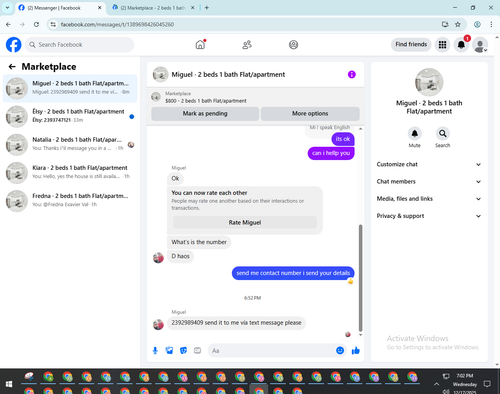
Task: Open Kiara conversation in the list
Action: pos(70,173)
